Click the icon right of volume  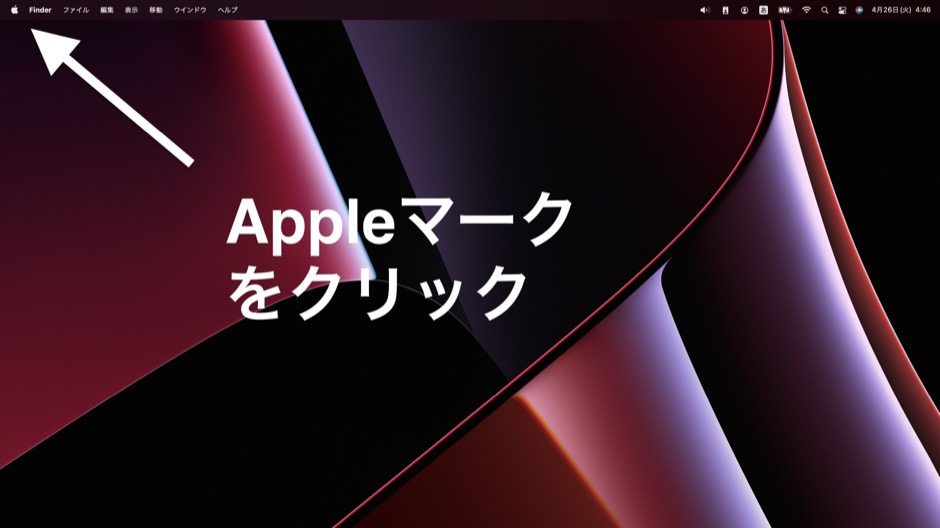[x=725, y=10]
